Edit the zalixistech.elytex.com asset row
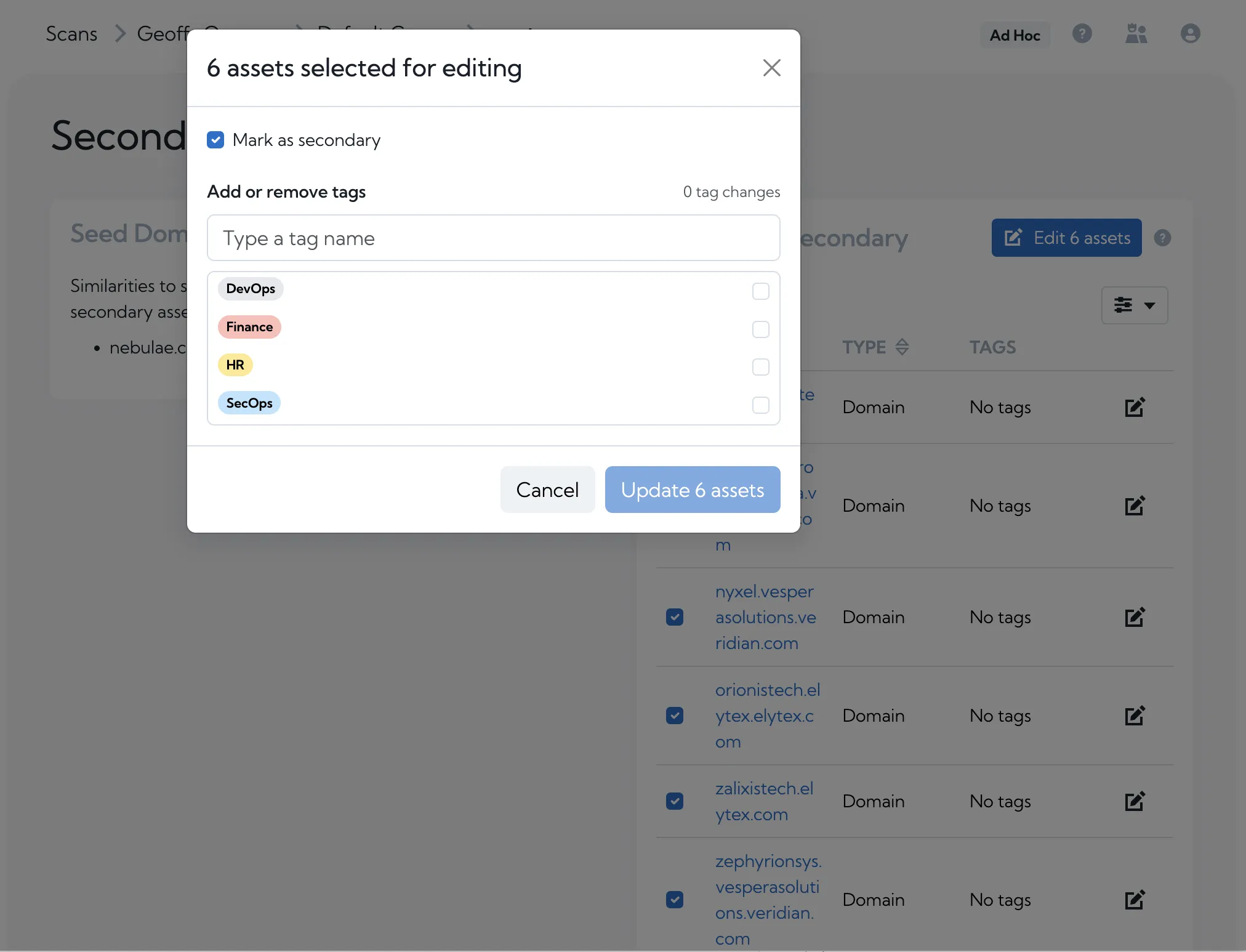 click(1135, 801)
